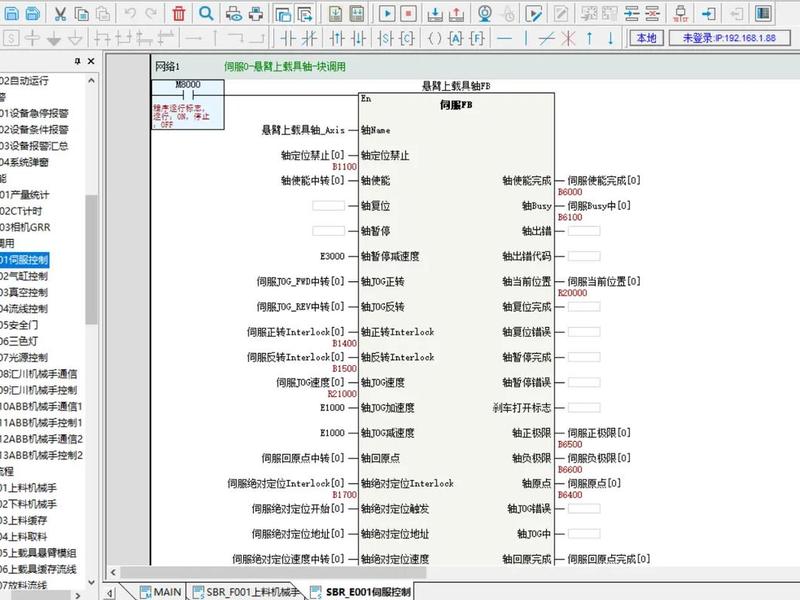
Task: Click the red delete-line cross icon
Action: [x=568, y=38]
